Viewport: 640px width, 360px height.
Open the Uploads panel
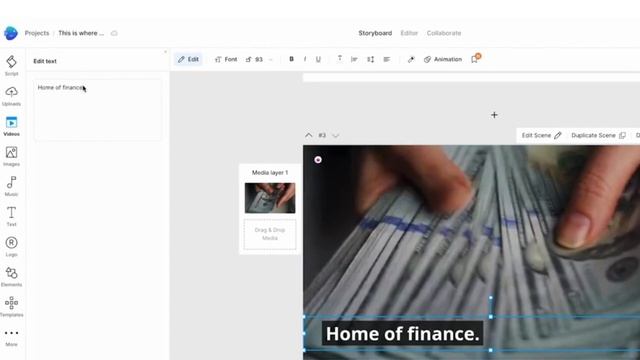11,96
